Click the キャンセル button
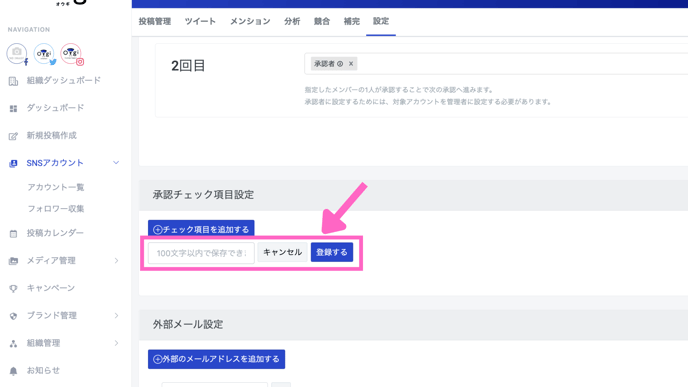Viewport: 688px width, 387px height. tap(282, 252)
